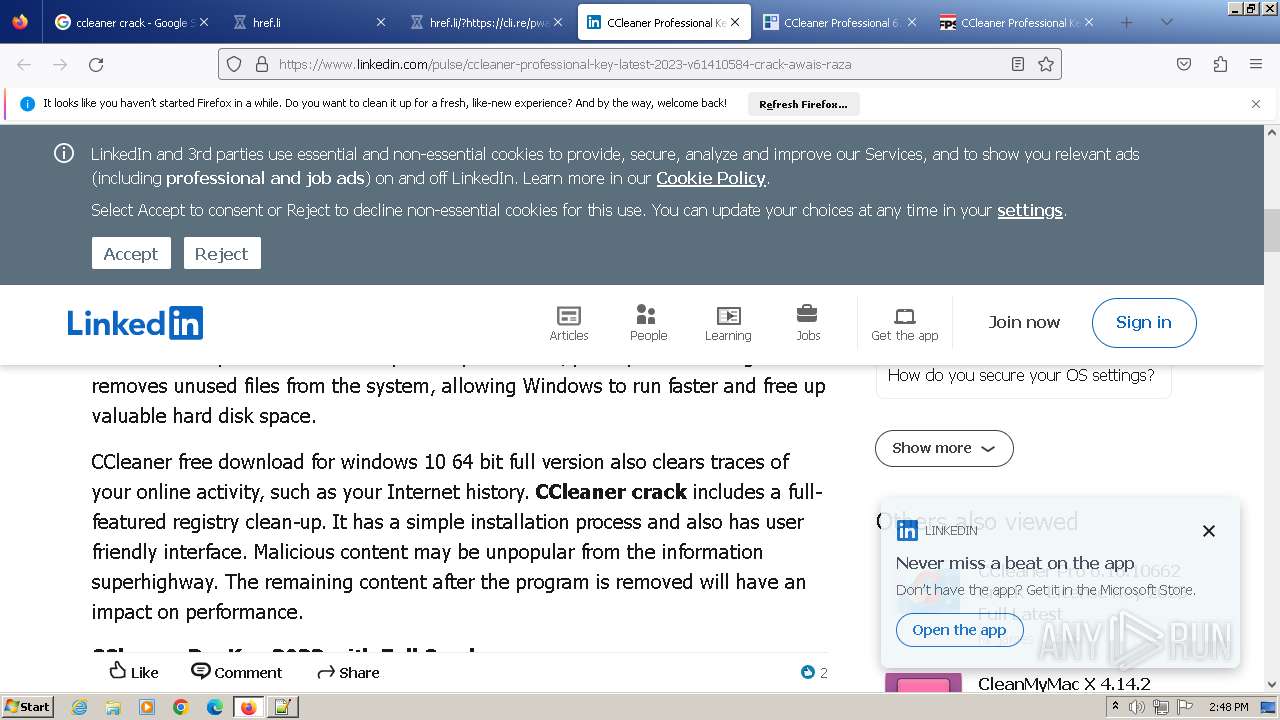Reload the page with the refresh icon
This screenshot has width=1280, height=720.
click(x=96, y=64)
